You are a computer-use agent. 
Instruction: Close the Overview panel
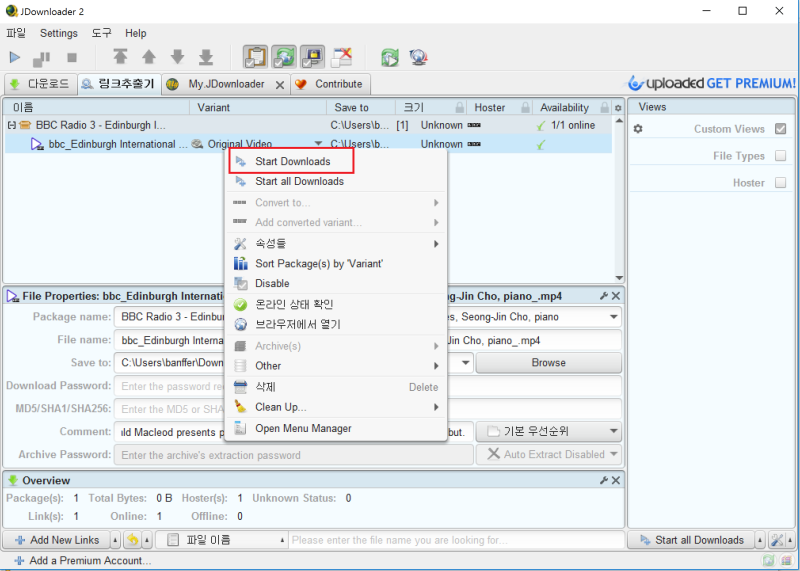coord(616,480)
